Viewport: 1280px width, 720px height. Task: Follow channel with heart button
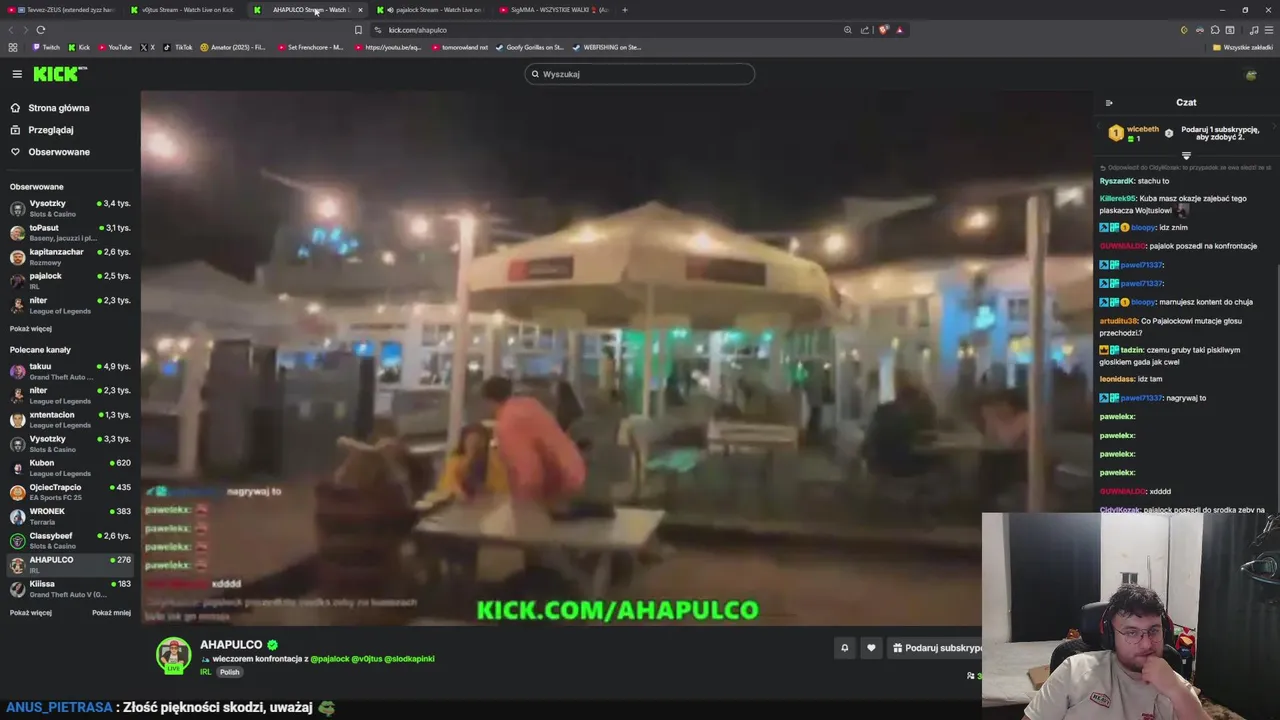tap(871, 648)
